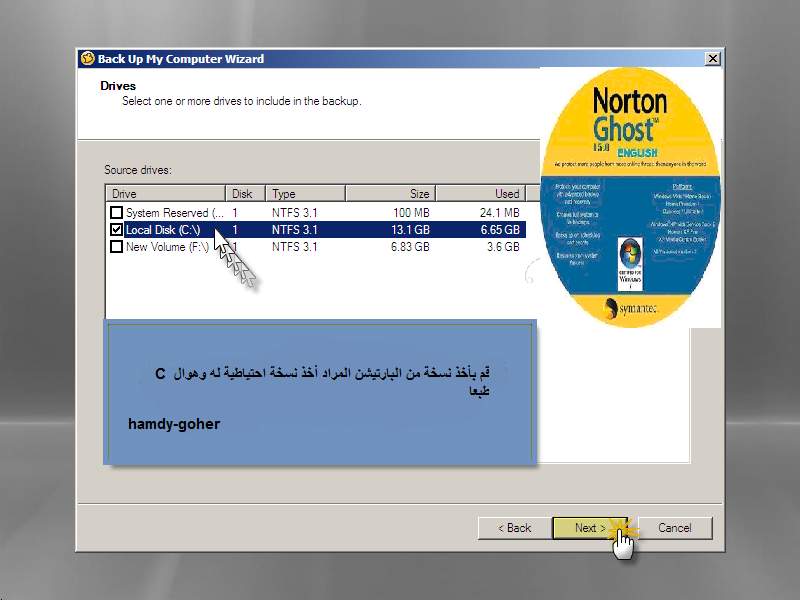Go to the previous step with Back
Viewport: 800px width, 600px height.
515,528
